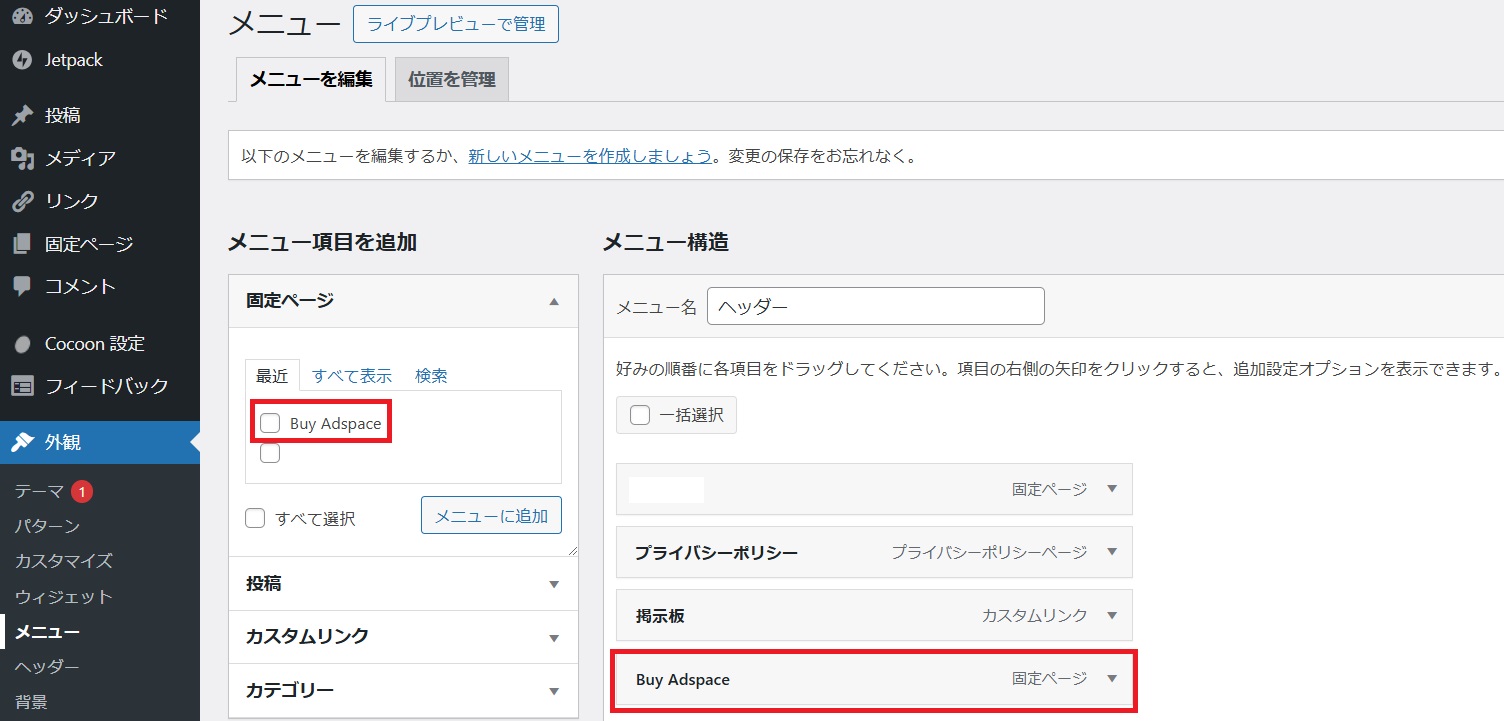The image size is (1504, 721).
Task: Click the speech bubble icon beside コメント
Action: 22,286
